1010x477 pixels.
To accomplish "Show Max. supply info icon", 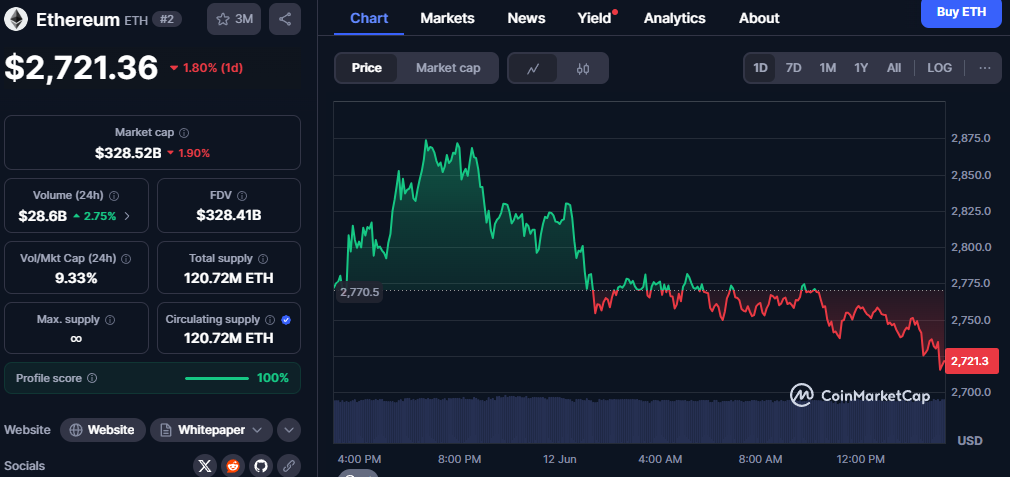I will 110,320.
